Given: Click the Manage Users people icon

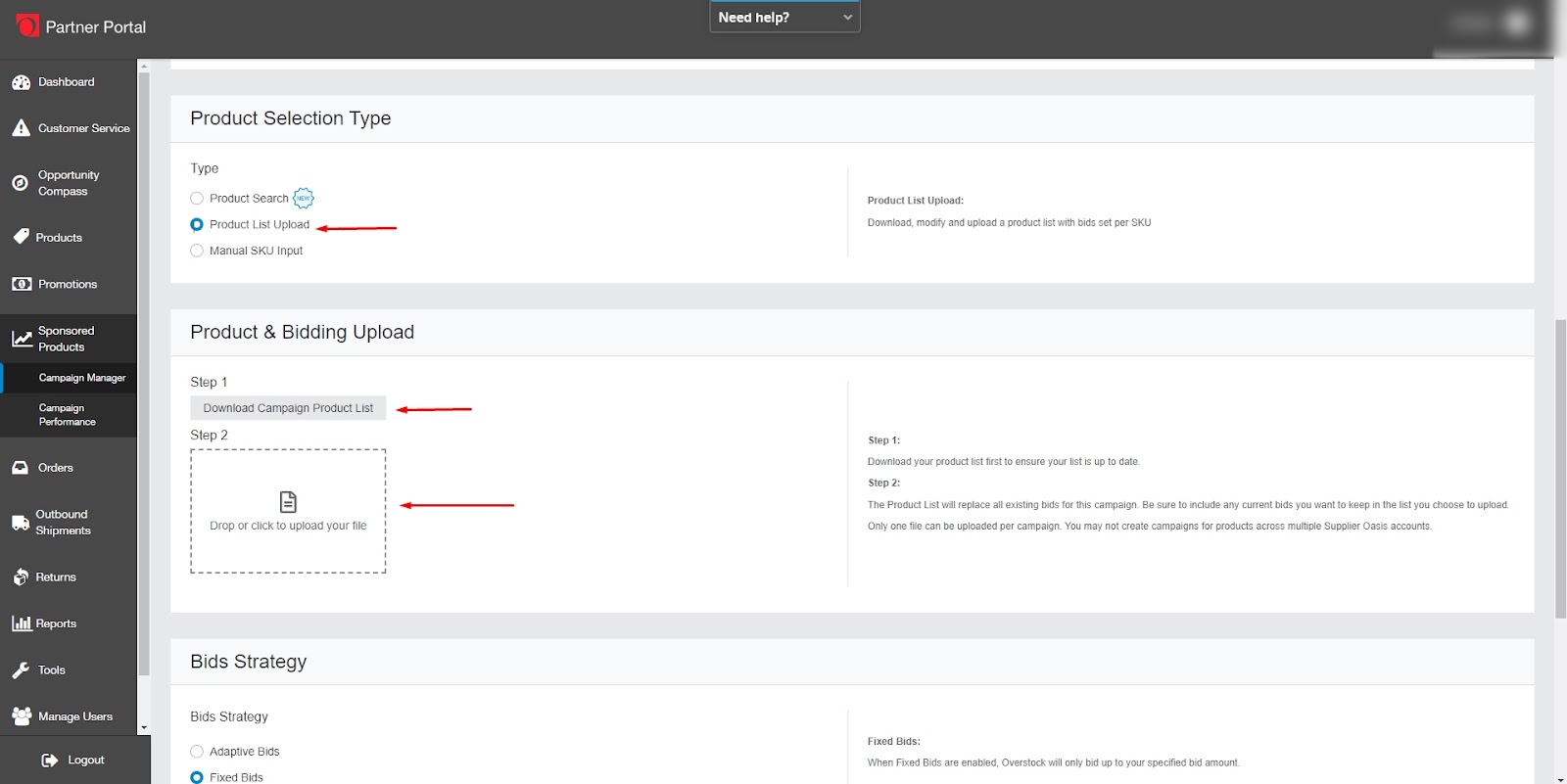Looking at the screenshot, I should (x=22, y=716).
